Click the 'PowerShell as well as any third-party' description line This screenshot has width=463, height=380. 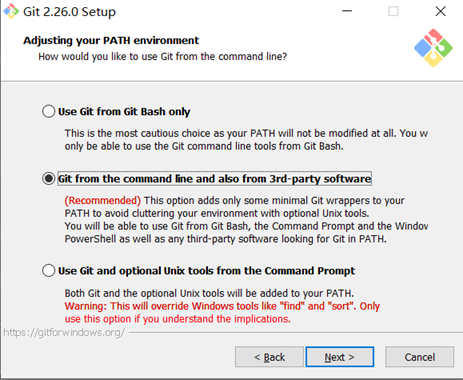click(226, 239)
